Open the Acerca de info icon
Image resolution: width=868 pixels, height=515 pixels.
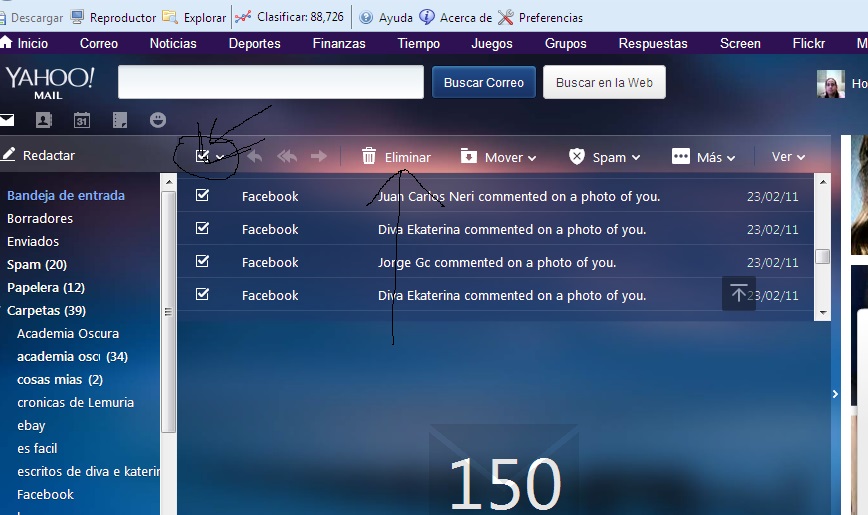coord(426,17)
